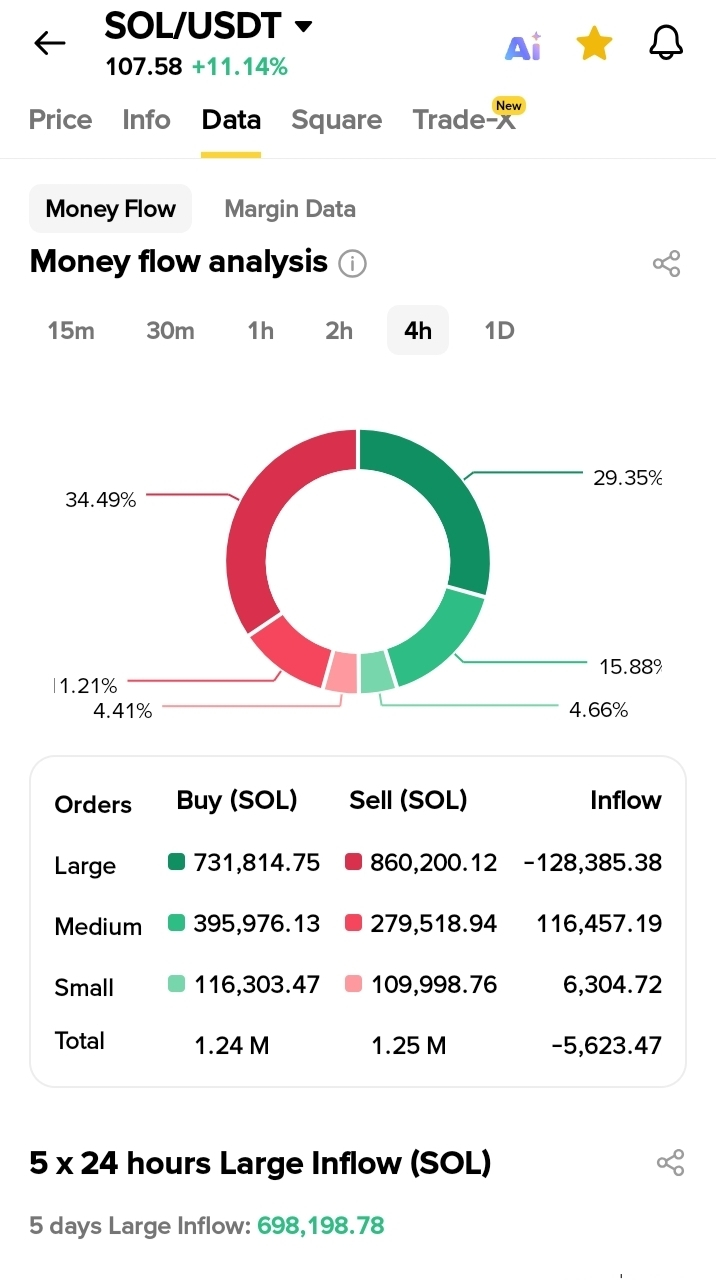Image resolution: width=716 pixels, height=1280 pixels.
Task: Tap the medium green 15.88% donut segment
Action: point(440,641)
